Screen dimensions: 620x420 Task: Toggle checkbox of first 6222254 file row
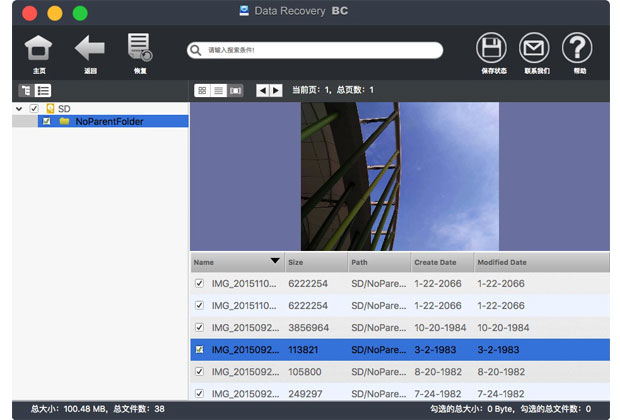(199, 283)
